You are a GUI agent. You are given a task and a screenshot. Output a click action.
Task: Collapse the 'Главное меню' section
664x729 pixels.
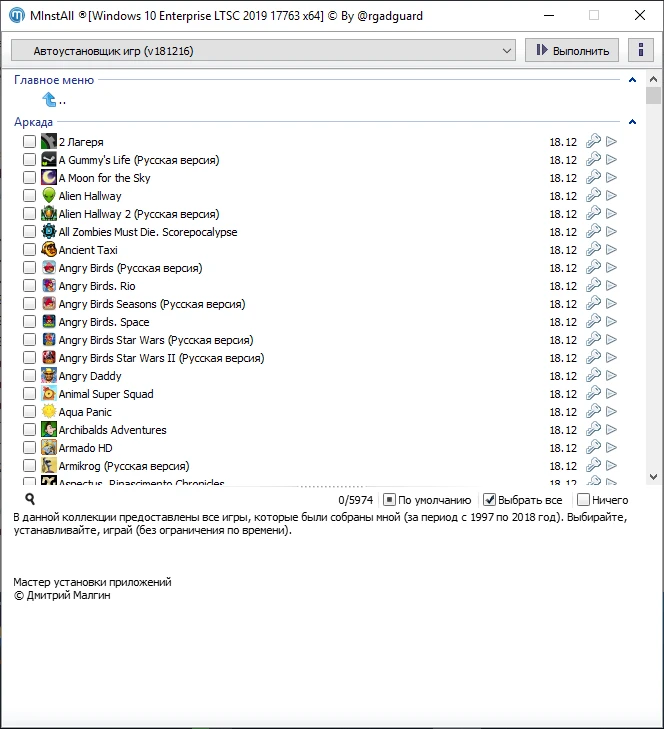(632, 80)
